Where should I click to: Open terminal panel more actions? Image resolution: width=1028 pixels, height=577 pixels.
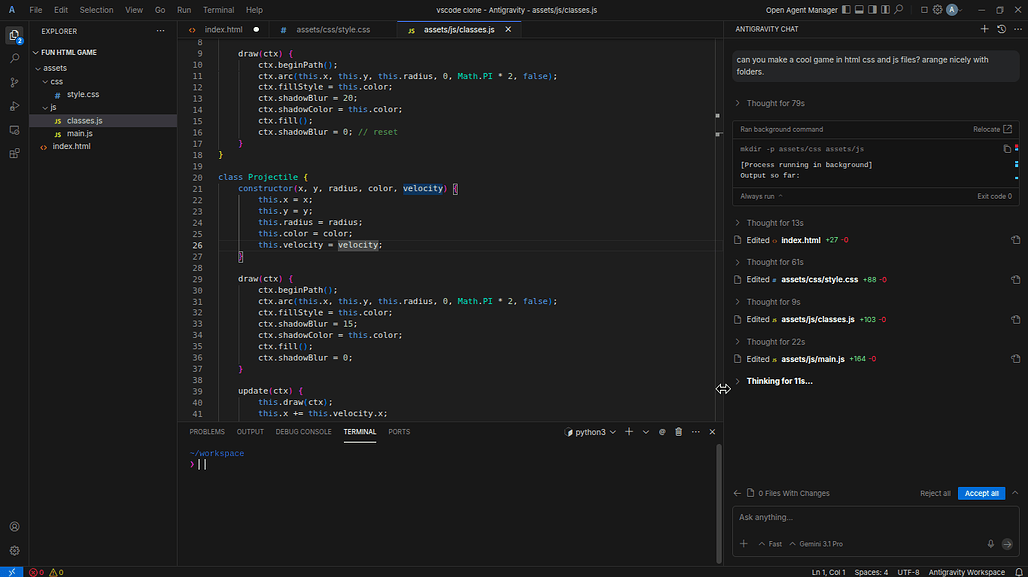pyautogui.click(x=696, y=431)
